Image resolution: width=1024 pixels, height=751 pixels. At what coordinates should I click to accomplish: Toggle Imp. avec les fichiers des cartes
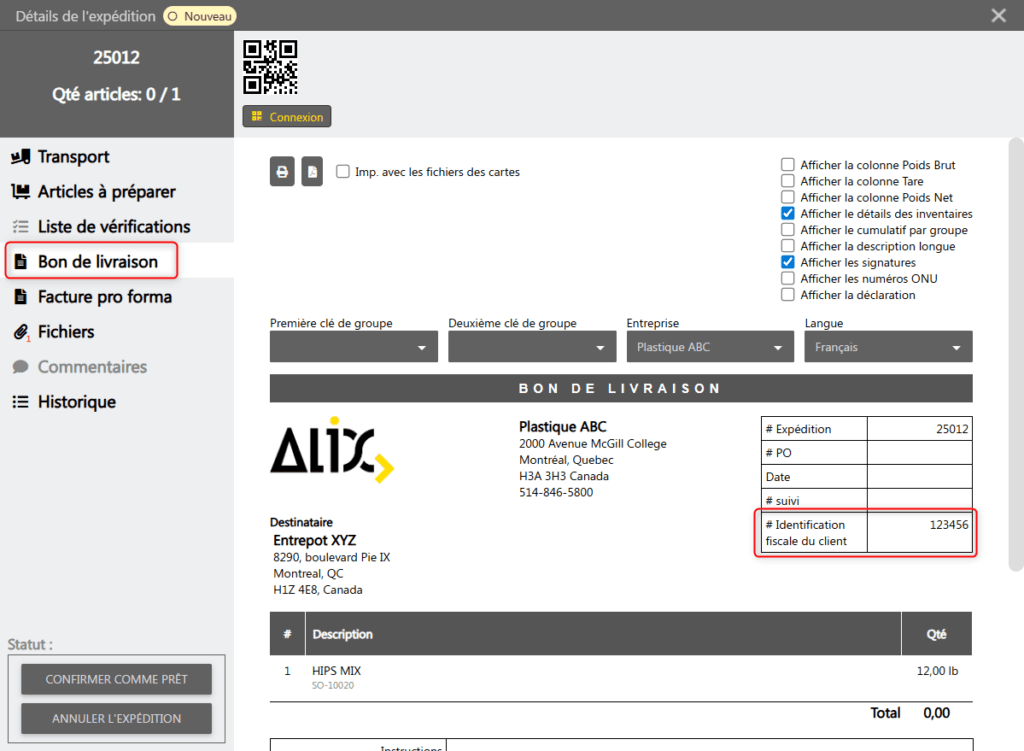click(x=343, y=172)
